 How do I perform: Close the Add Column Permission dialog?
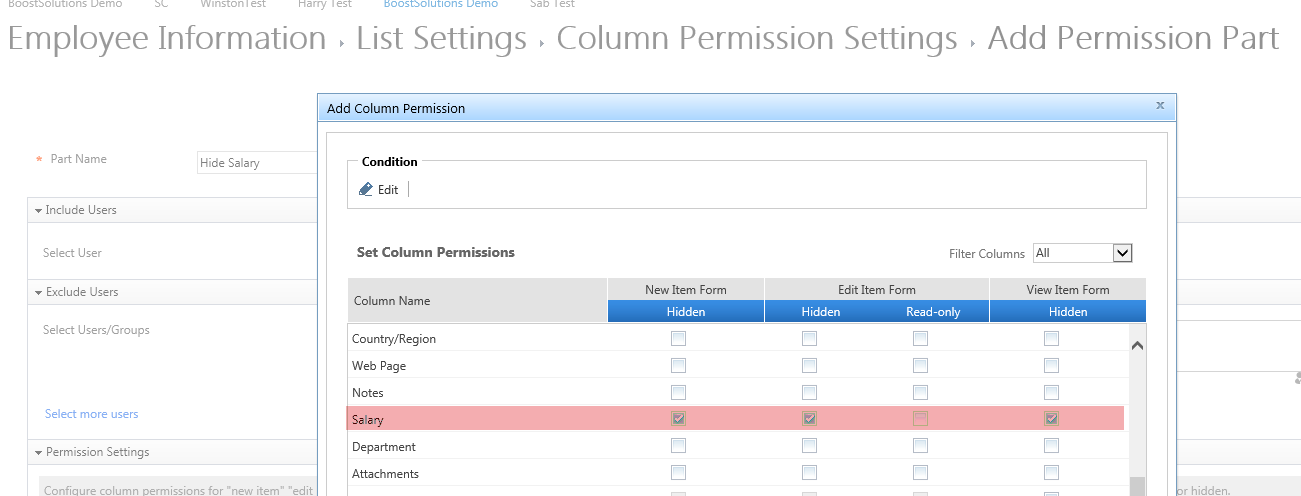click(x=1160, y=105)
